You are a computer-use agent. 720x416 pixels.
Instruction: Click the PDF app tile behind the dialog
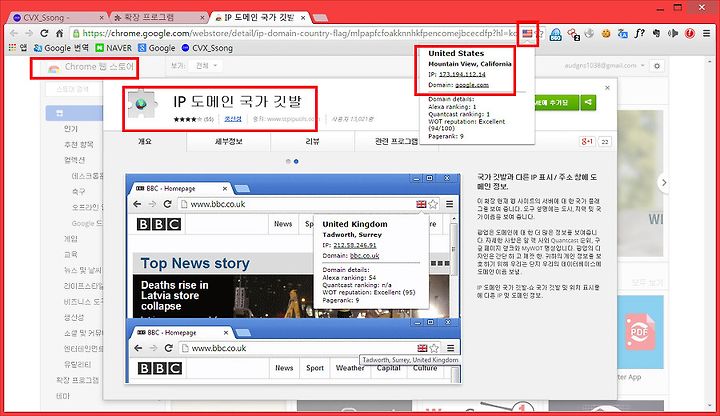(640, 332)
